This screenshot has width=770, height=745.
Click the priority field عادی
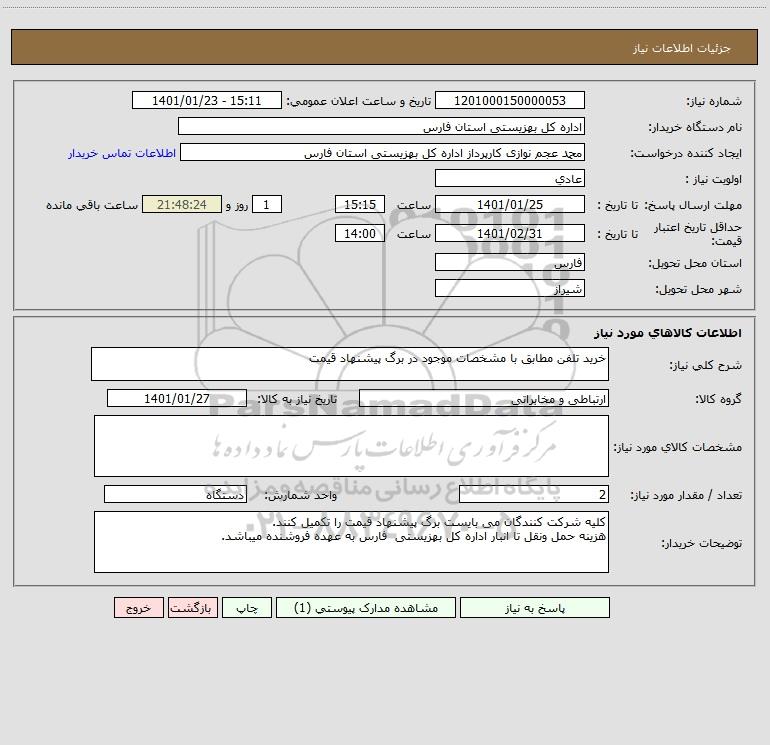[x=510, y=178]
